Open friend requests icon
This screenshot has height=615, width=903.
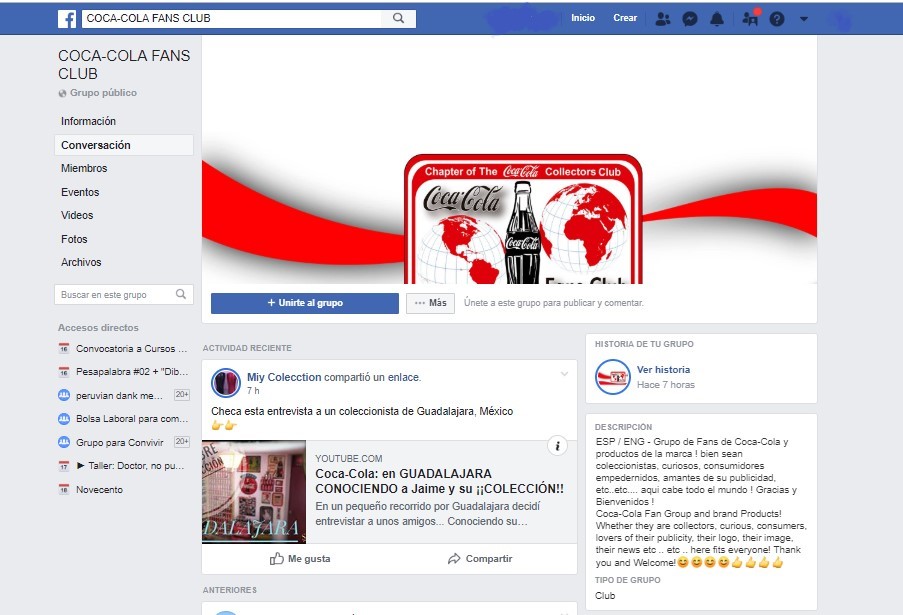tap(663, 19)
